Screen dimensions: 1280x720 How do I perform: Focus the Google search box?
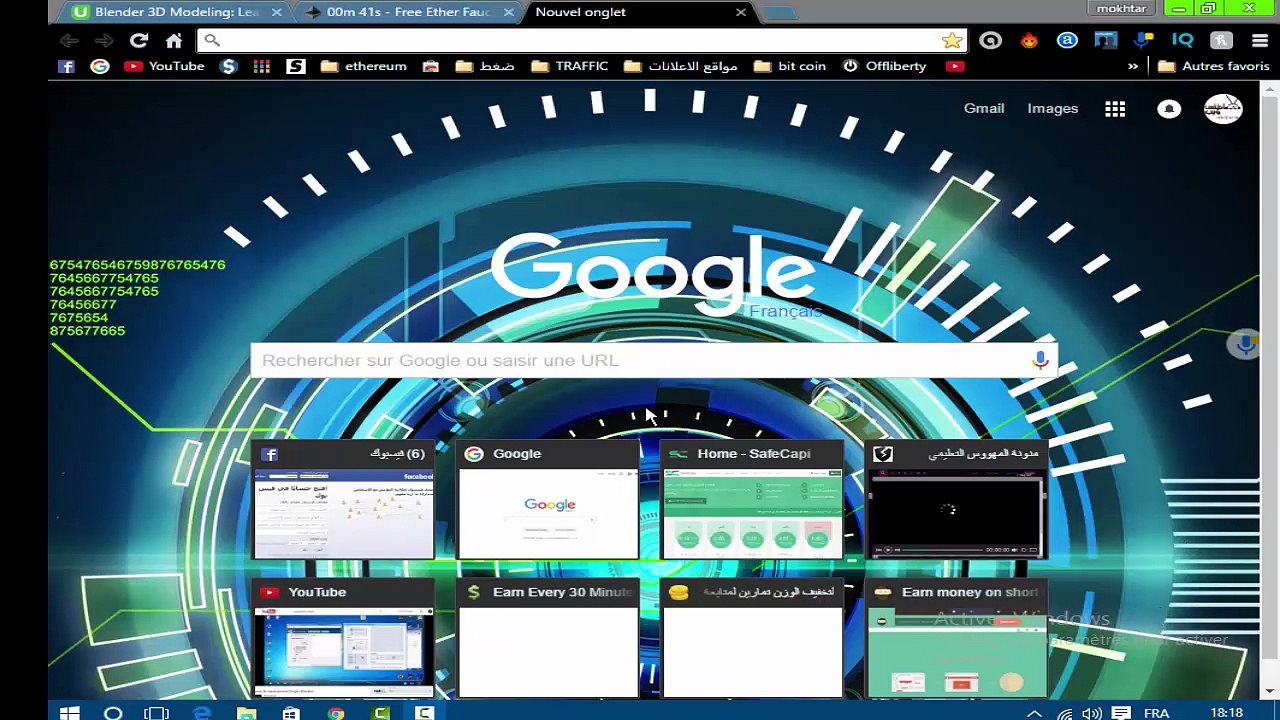pos(654,360)
